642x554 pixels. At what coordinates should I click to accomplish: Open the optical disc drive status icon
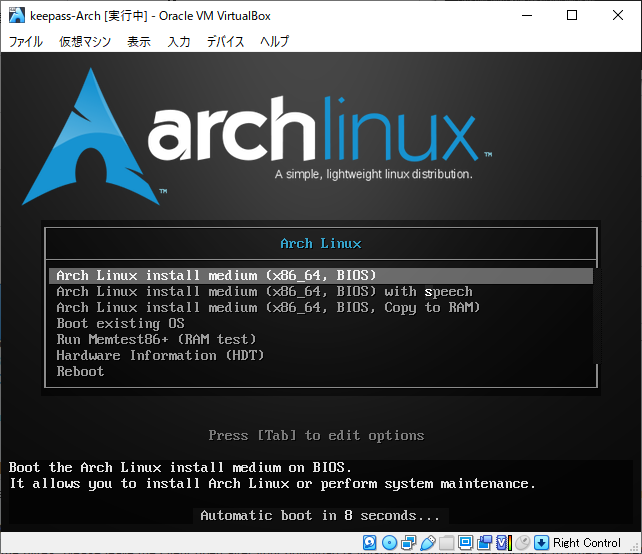[389, 543]
